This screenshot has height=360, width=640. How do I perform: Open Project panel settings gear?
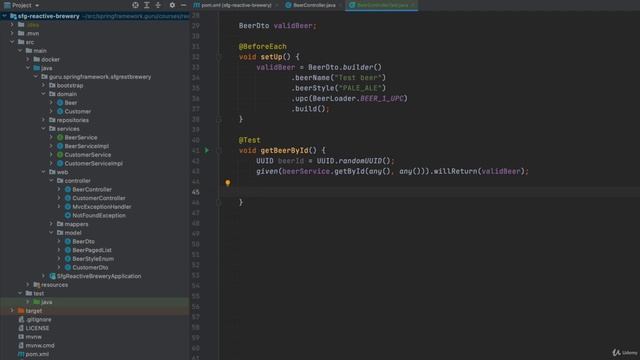click(172, 5)
